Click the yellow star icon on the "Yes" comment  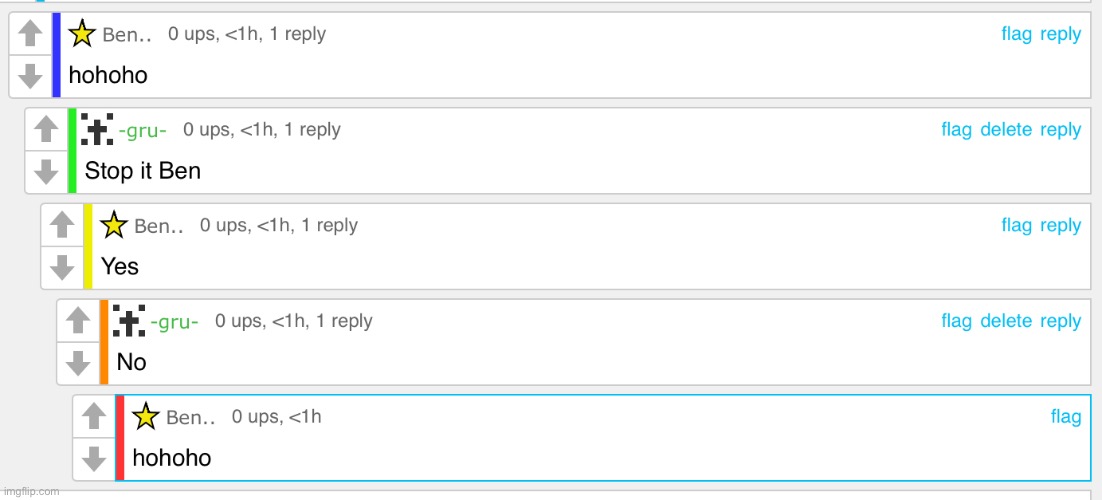[114, 225]
